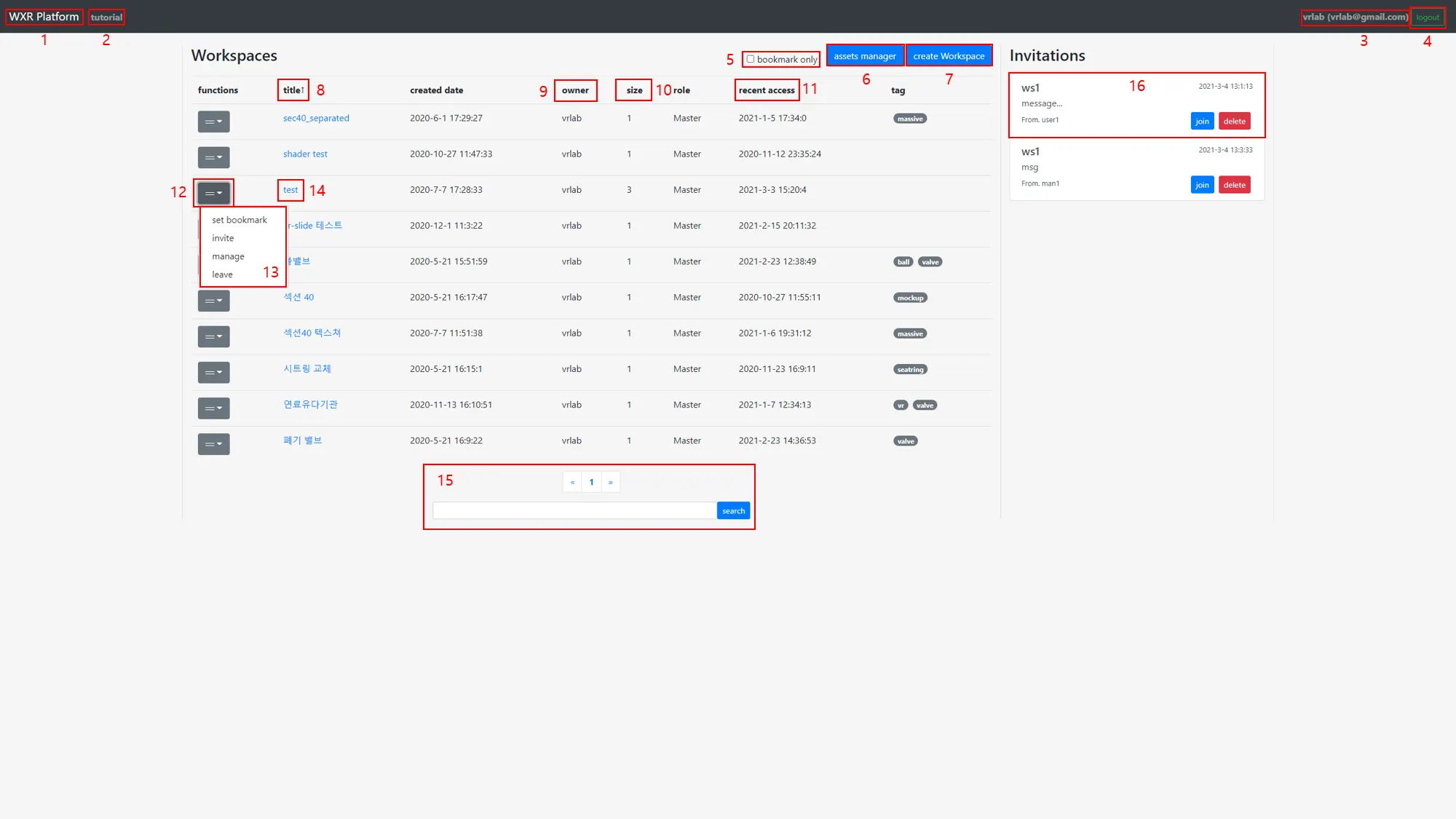Screen dimensions: 1456x819
Task: Toggle the bookmark only checkbox
Action: coord(751,59)
